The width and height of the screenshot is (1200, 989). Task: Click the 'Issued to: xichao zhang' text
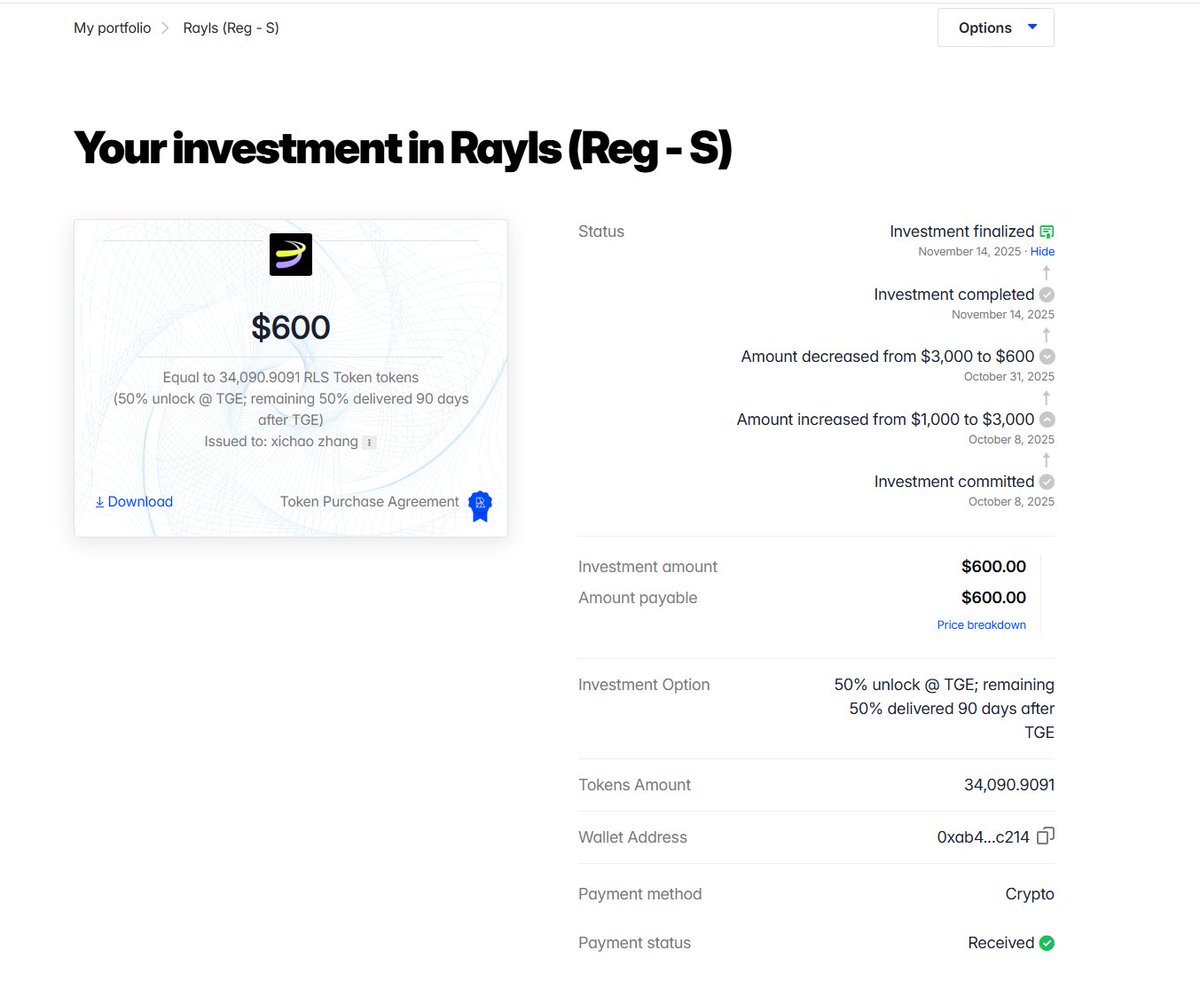281,441
